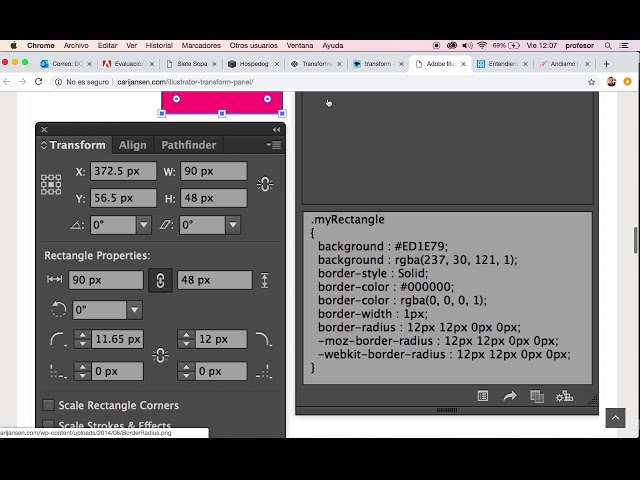This screenshot has width=640, height=480.
Task: Click the page vertical scrollbar
Action: (636, 240)
